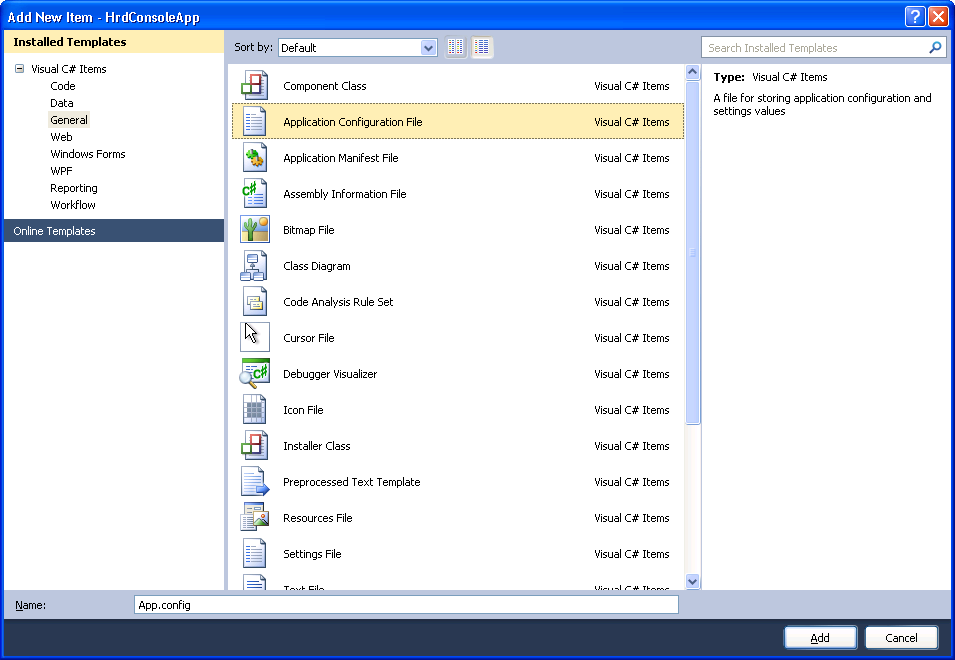Click the Settings File icon
The width and height of the screenshot is (955, 660).
pyautogui.click(x=255, y=553)
